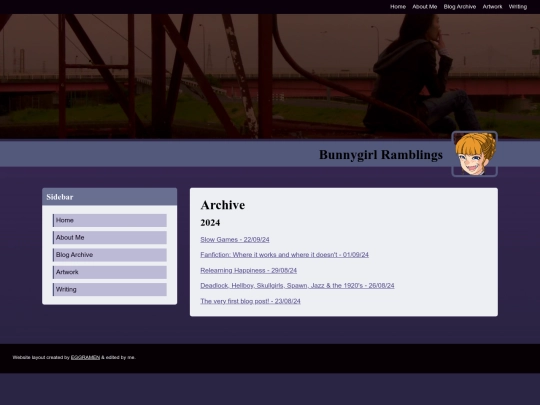Open the Deadlock, Hellboy, Skullgirls post link
The image size is (540, 405).
click(x=297, y=285)
